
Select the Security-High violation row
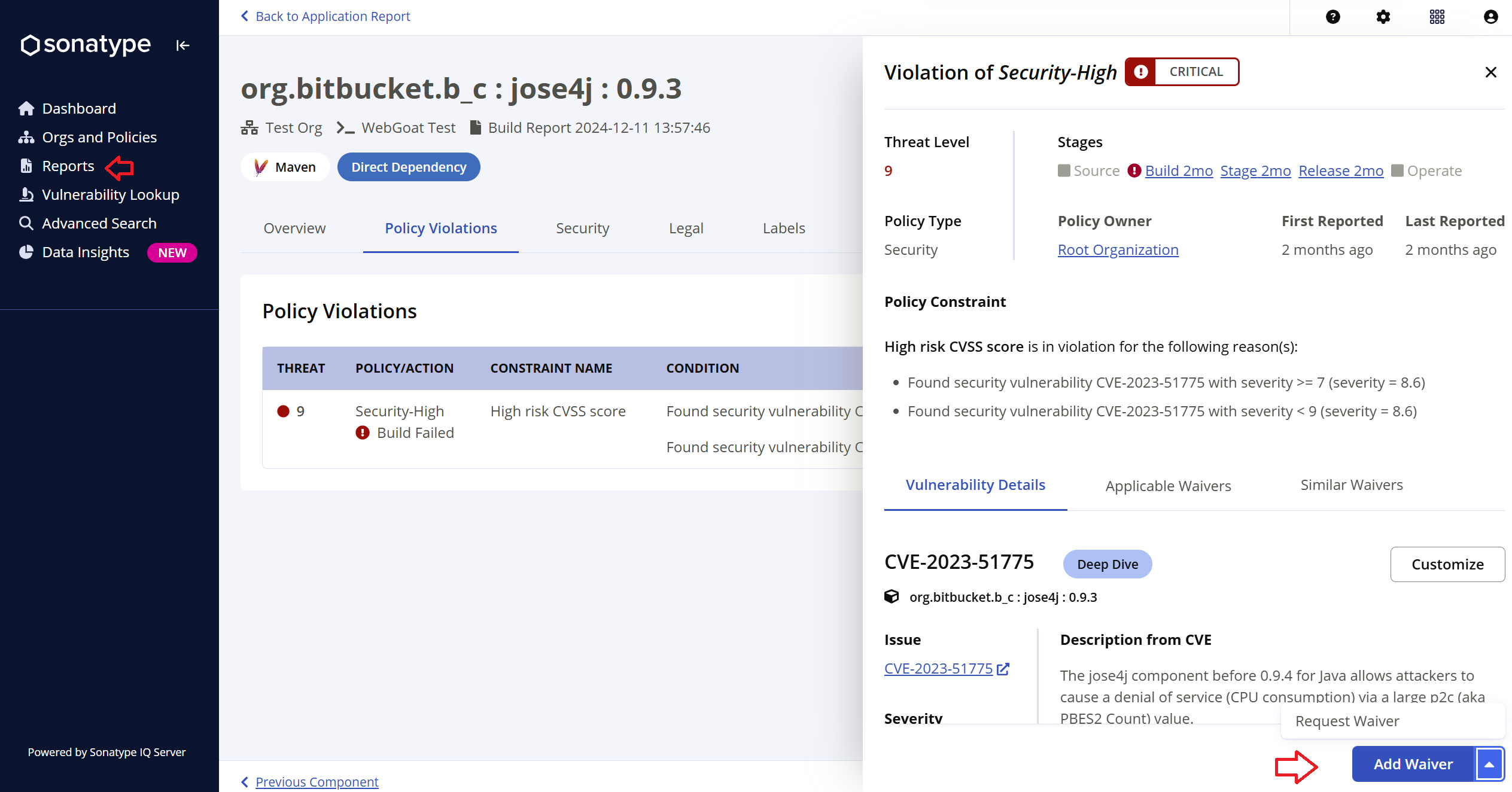click(562, 429)
